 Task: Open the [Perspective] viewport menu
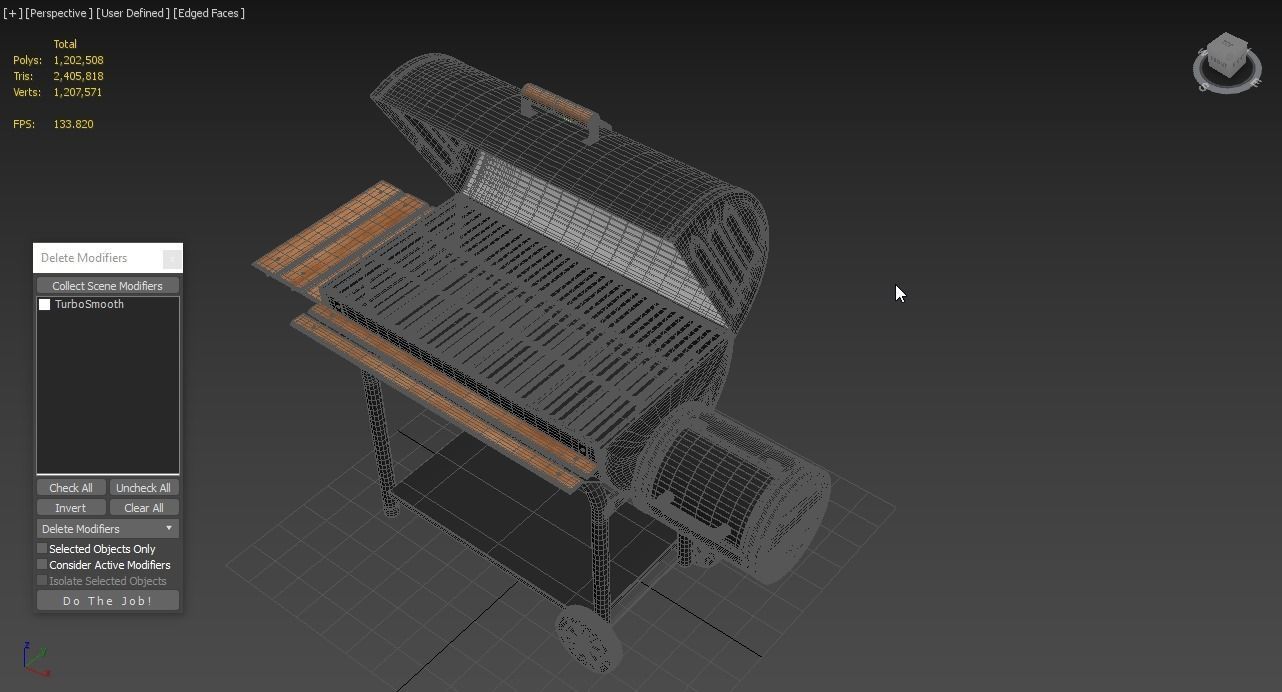pyautogui.click(x=59, y=13)
